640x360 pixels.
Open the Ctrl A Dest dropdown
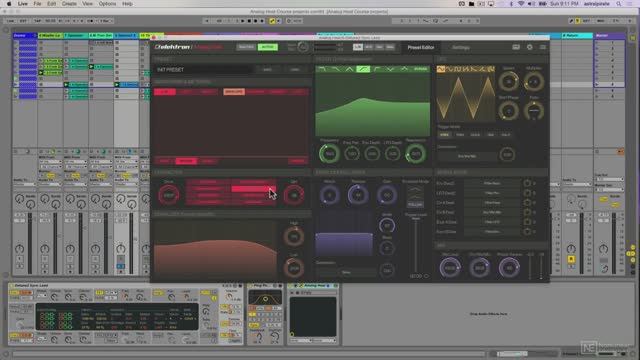492,202
